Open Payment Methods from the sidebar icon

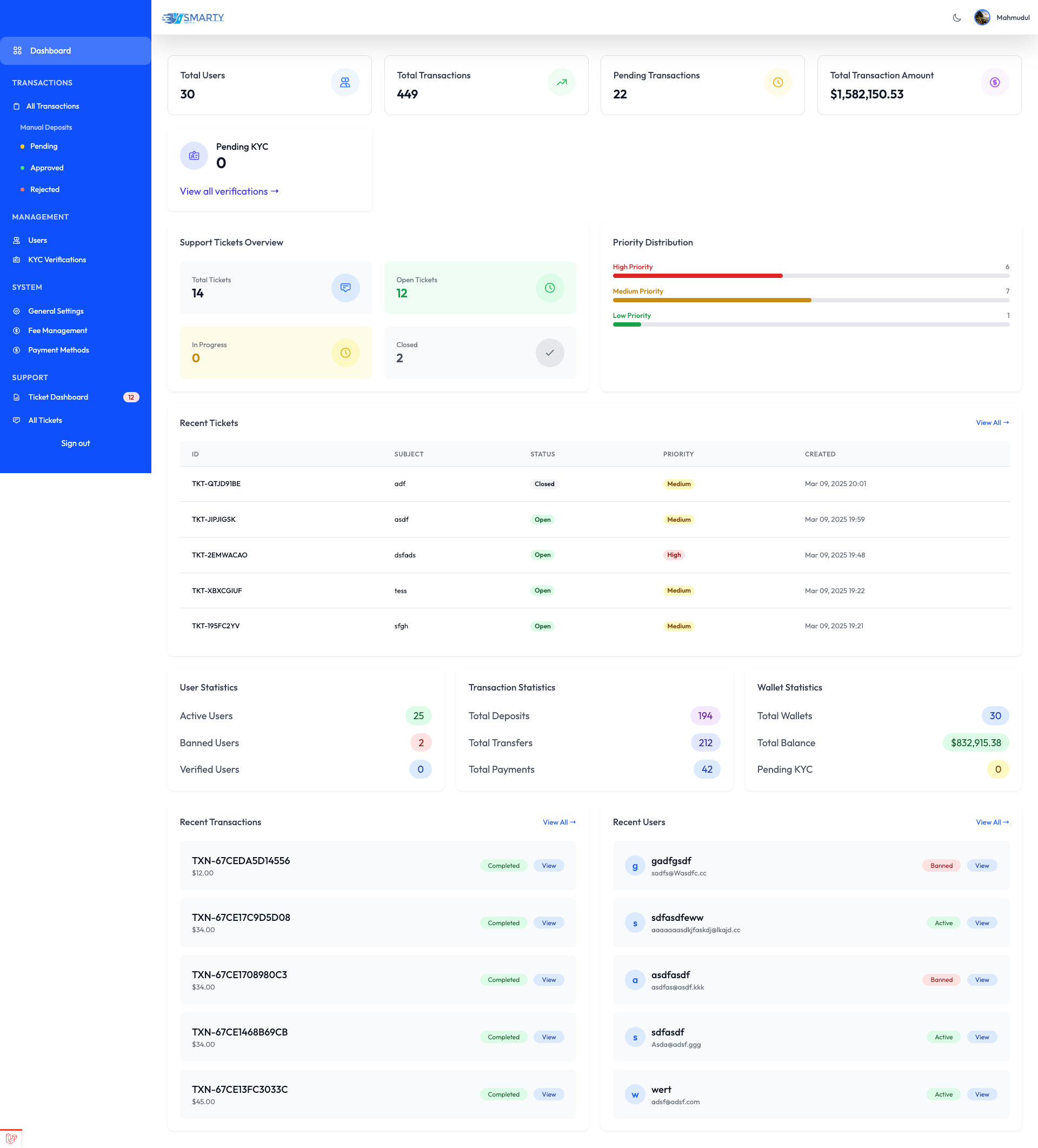(17, 350)
